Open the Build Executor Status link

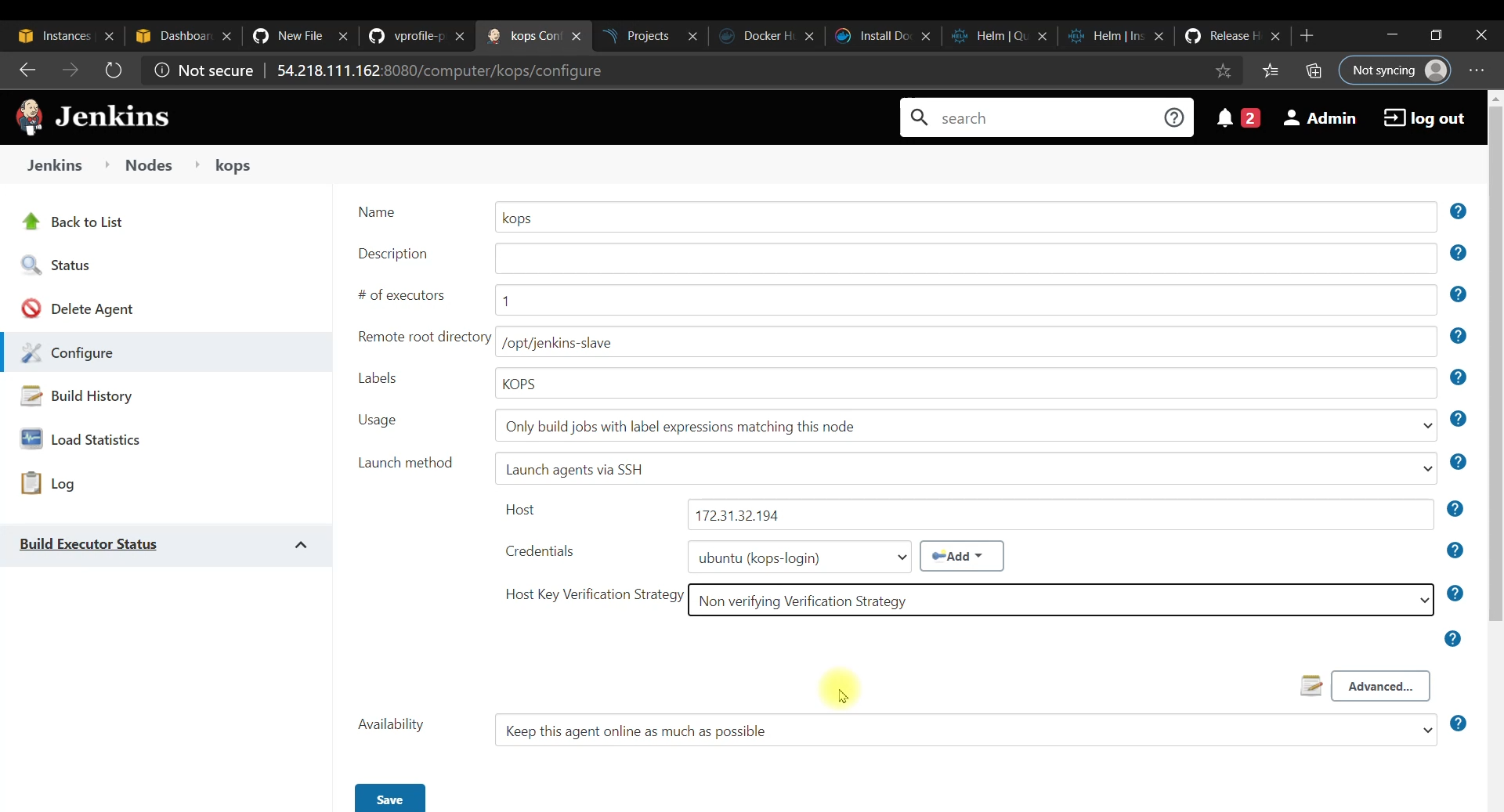[x=88, y=544]
